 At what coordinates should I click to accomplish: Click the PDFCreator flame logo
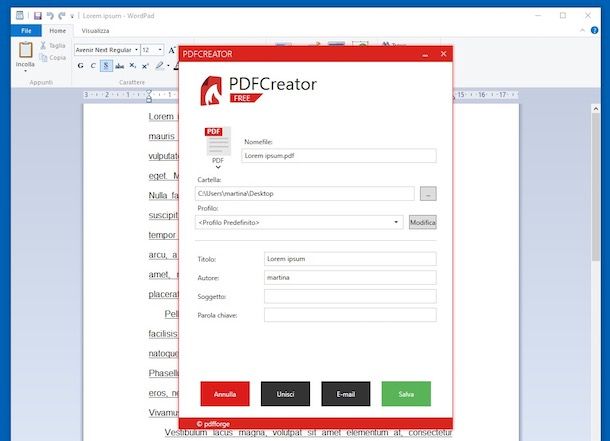[211, 91]
